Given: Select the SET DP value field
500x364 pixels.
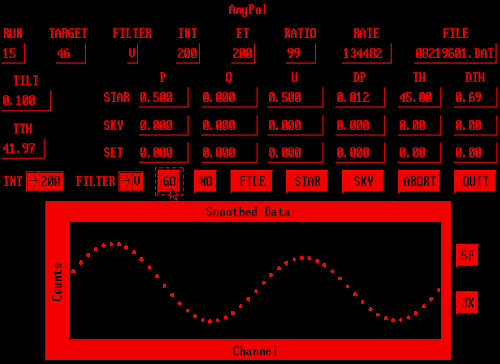Looking at the screenshot, I should click(360, 153).
